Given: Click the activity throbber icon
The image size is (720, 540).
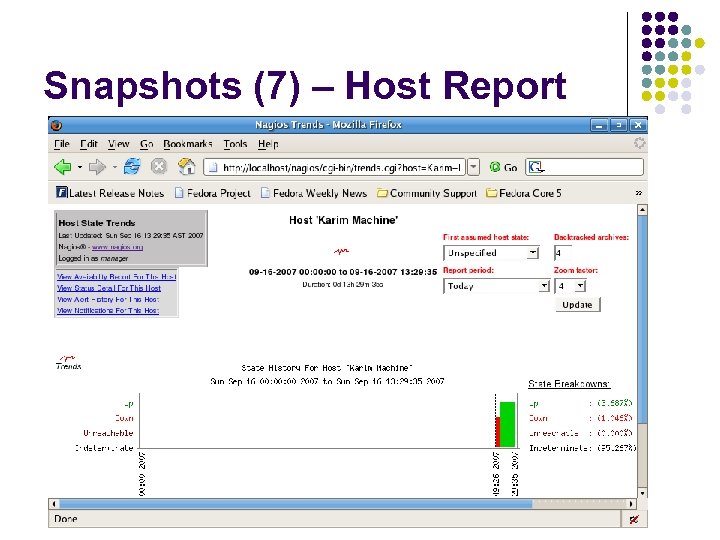Looking at the screenshot, I should [x=639, y=143].
